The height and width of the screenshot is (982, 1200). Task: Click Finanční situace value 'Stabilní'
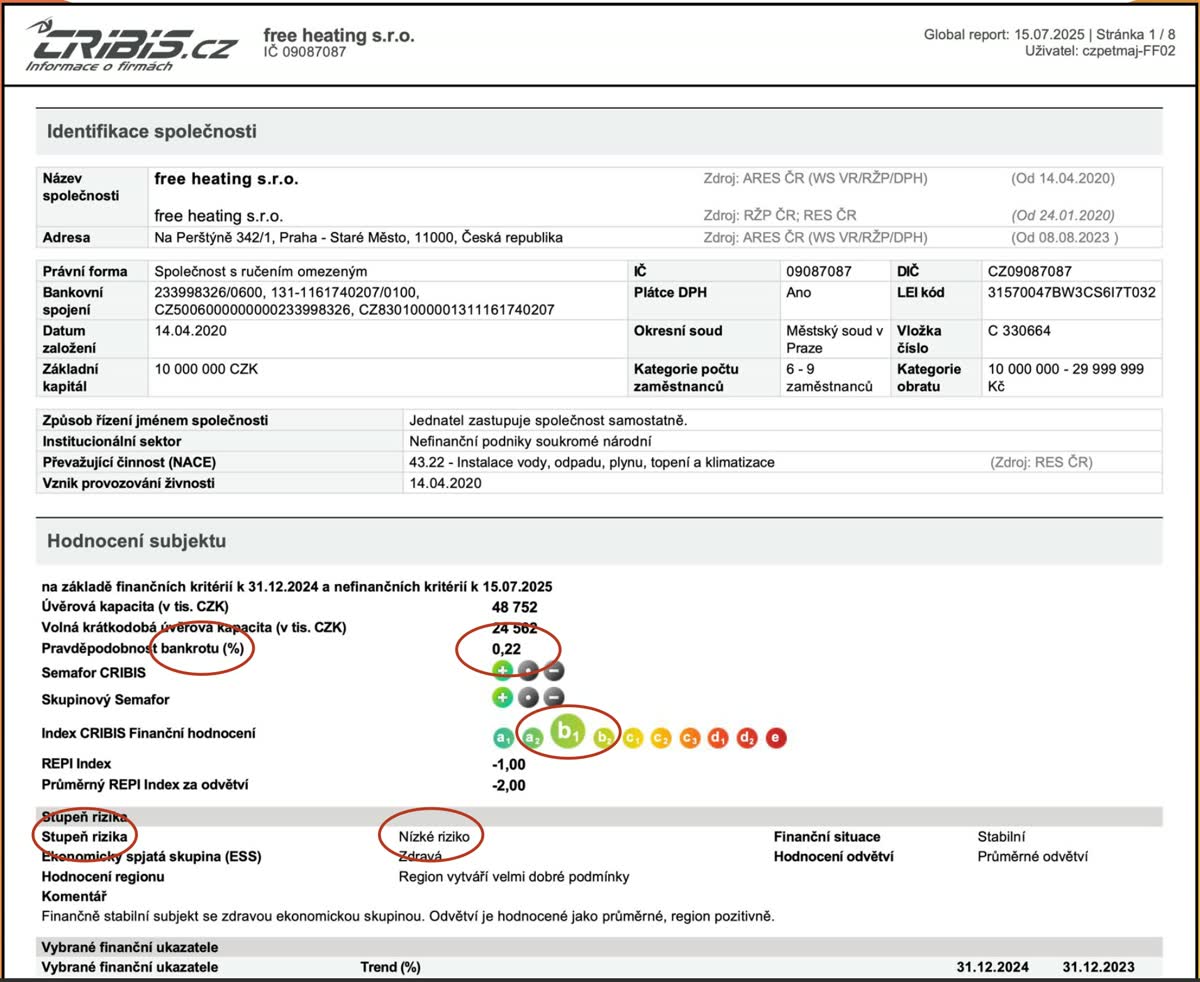(1001, 836)
